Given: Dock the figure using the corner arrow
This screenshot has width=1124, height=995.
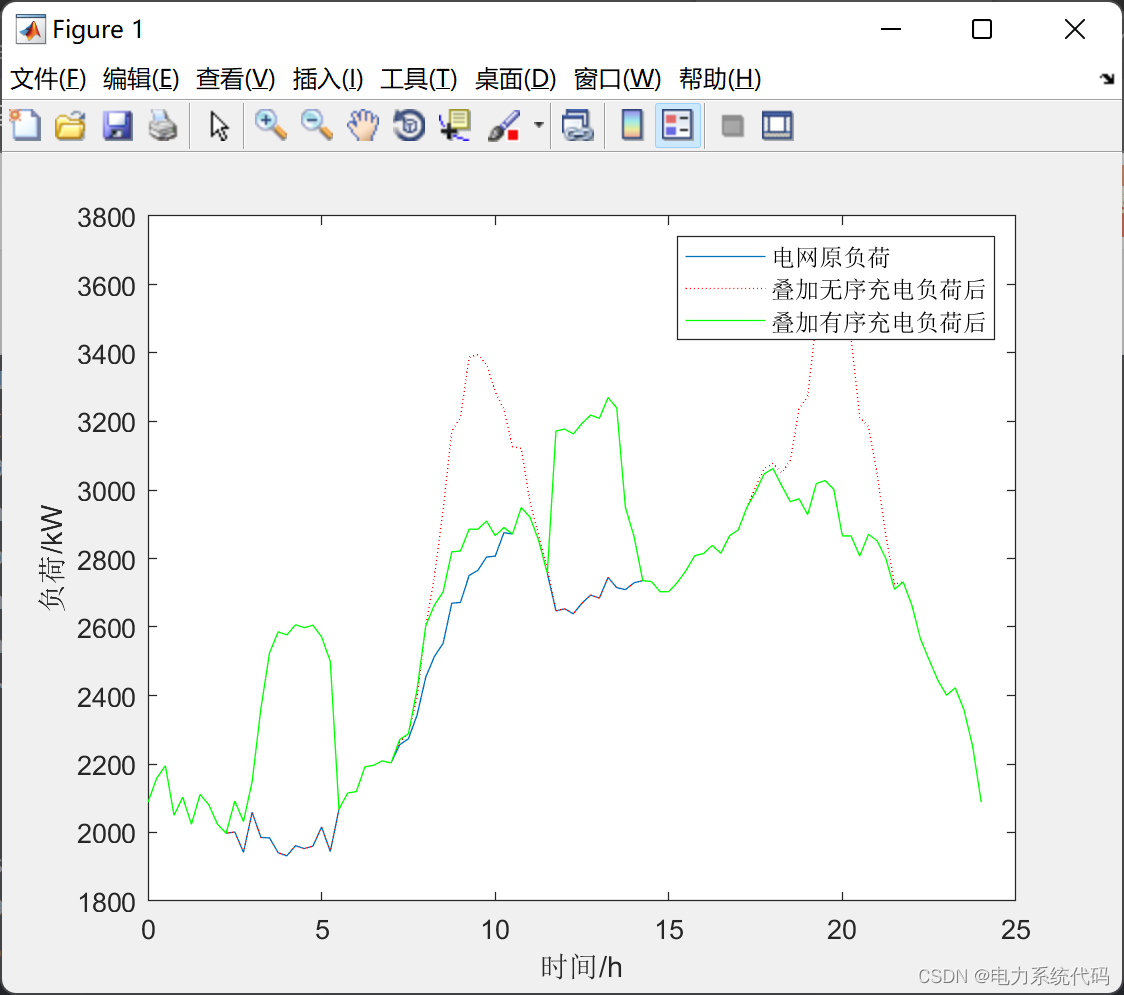Looking at the screenshot, I should [1107, 78].
